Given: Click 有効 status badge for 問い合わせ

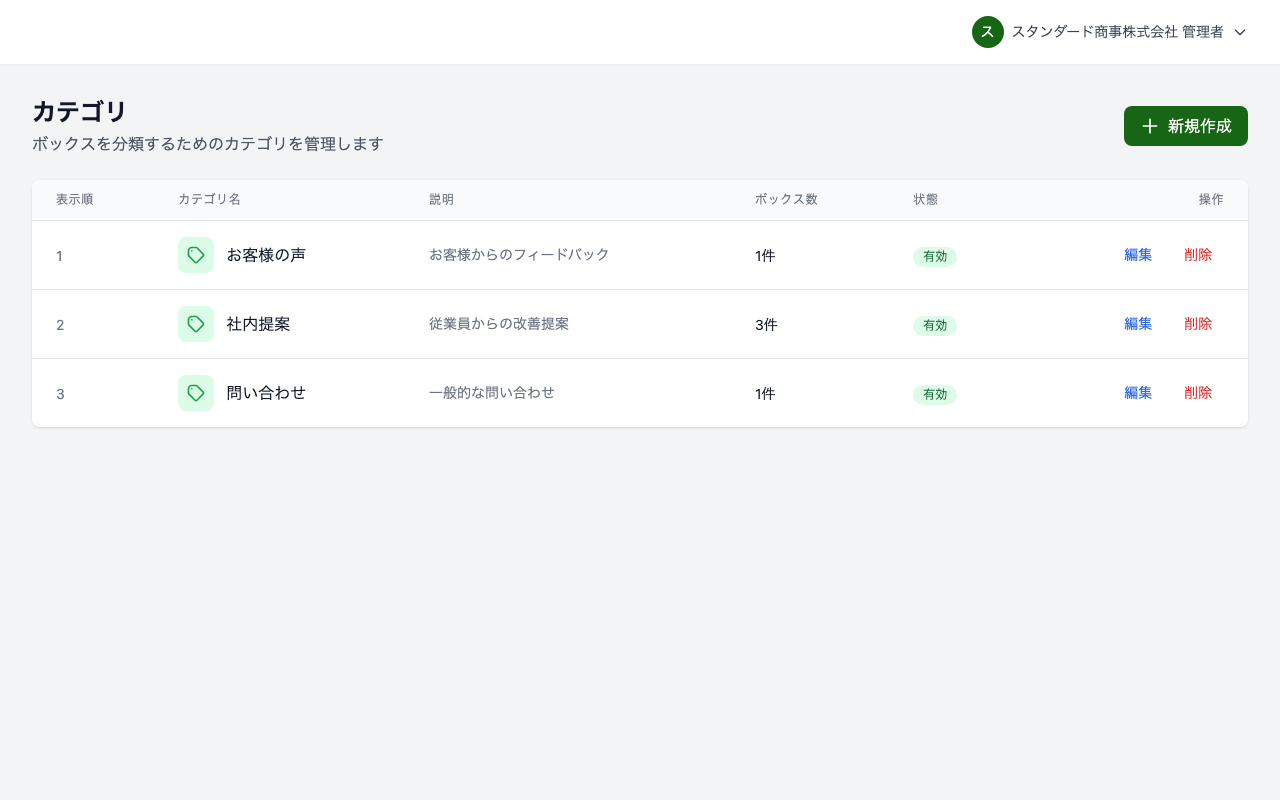Looking at the screenshot, I should (934, 395).
